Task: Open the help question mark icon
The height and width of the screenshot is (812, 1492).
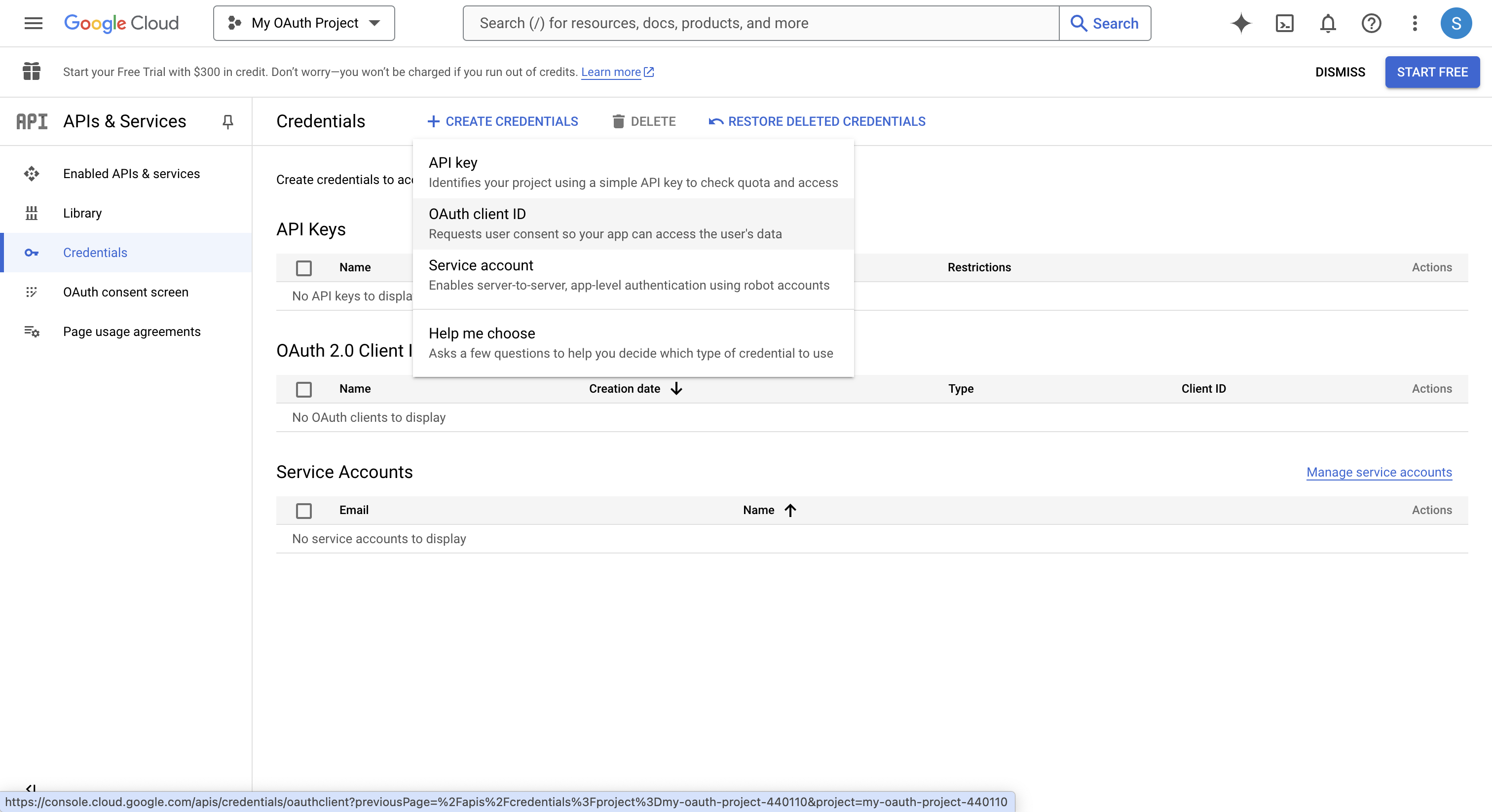Action: tap(1371, 23)
